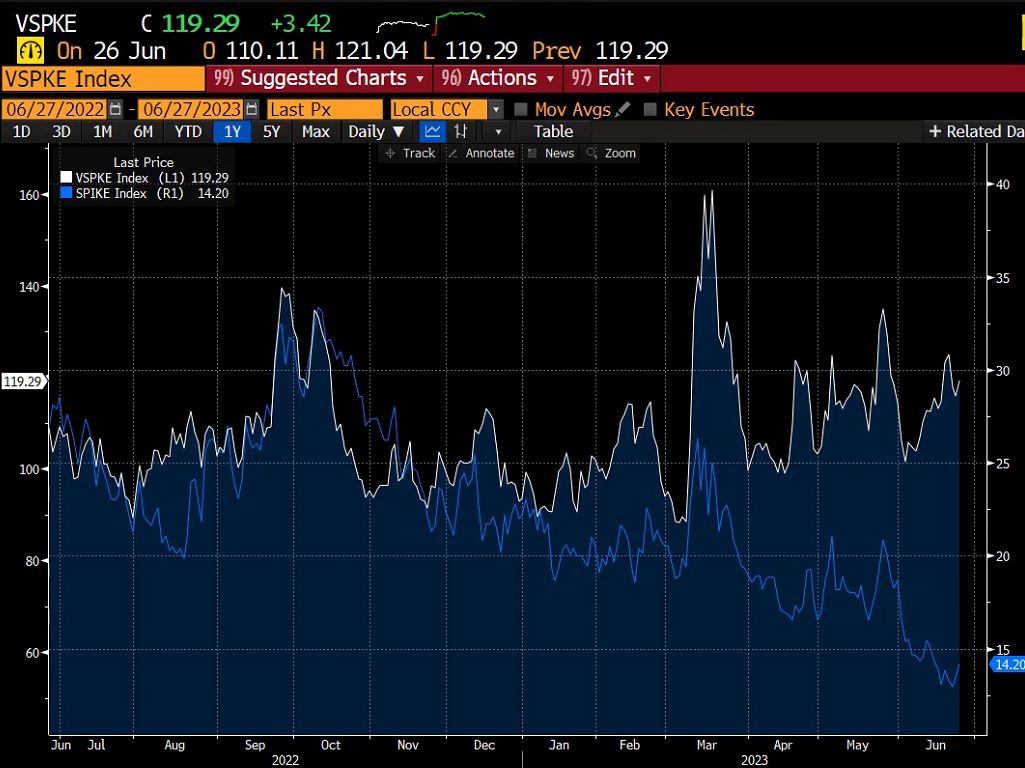
Task: Select the highlighted 1Y range tab
Action: coord(232,131)
